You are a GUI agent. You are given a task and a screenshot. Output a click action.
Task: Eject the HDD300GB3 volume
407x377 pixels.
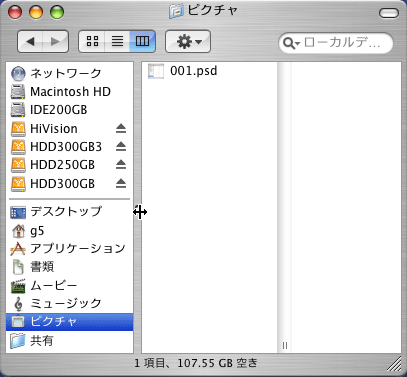pos(121,147)
